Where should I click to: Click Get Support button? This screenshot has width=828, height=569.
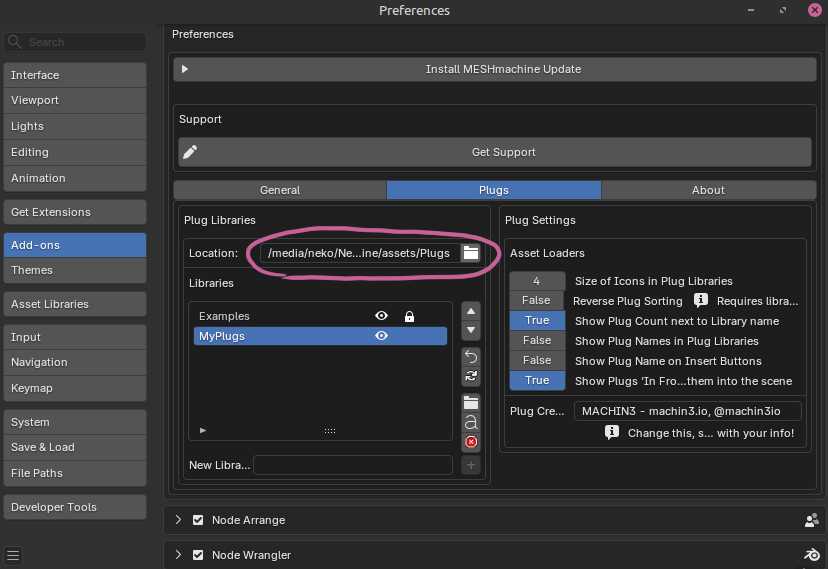click(x=495, y=152)
